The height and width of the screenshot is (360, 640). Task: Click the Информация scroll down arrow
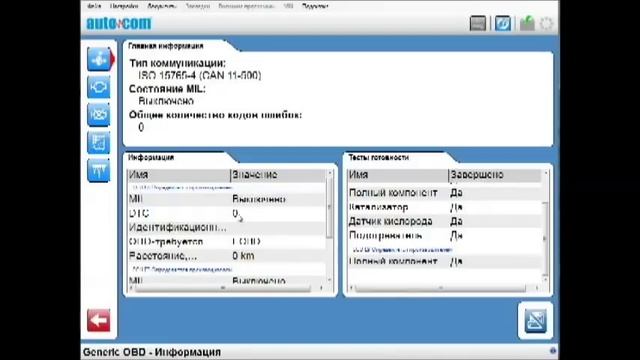tap(330, 280)
